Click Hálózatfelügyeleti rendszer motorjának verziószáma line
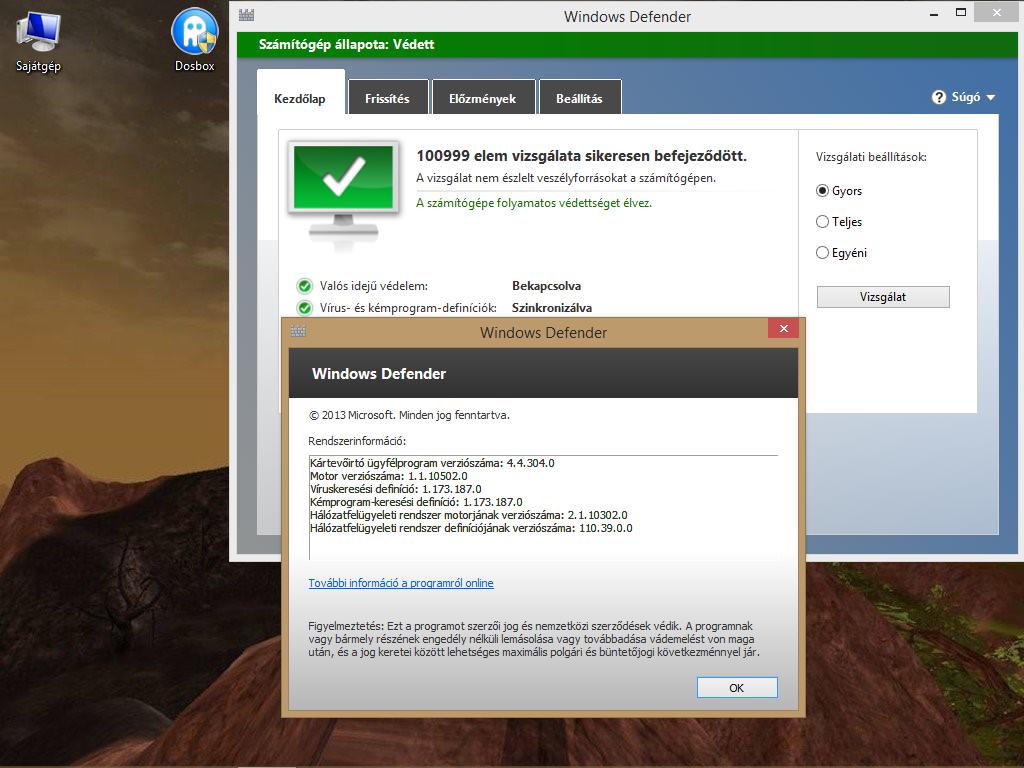 click(468, 515)
